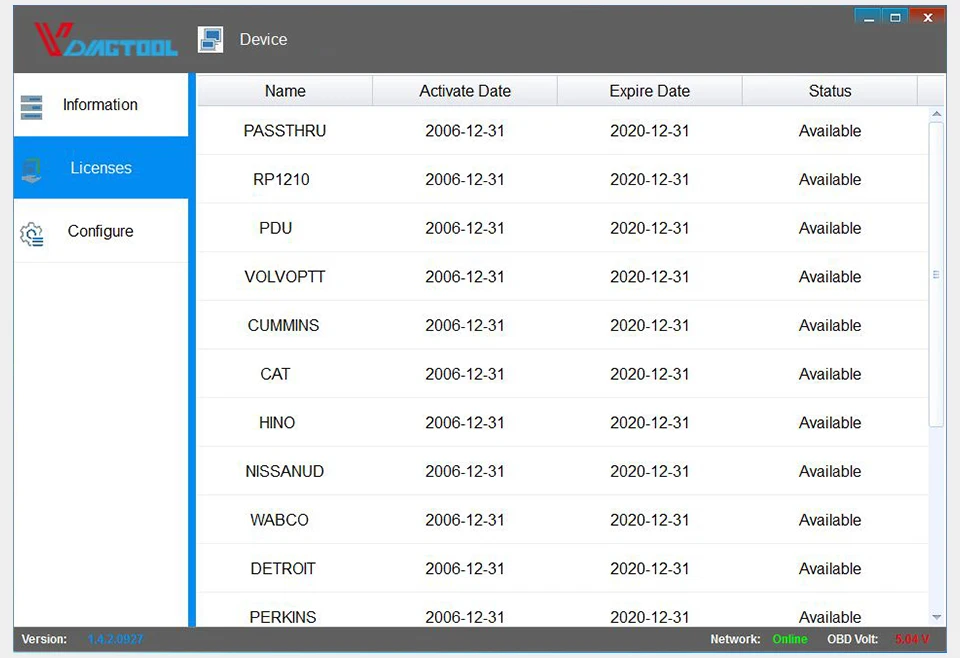Click the version number 1.4.2.0927
Viewport: 960px width, 658px height.
(115, 639)
